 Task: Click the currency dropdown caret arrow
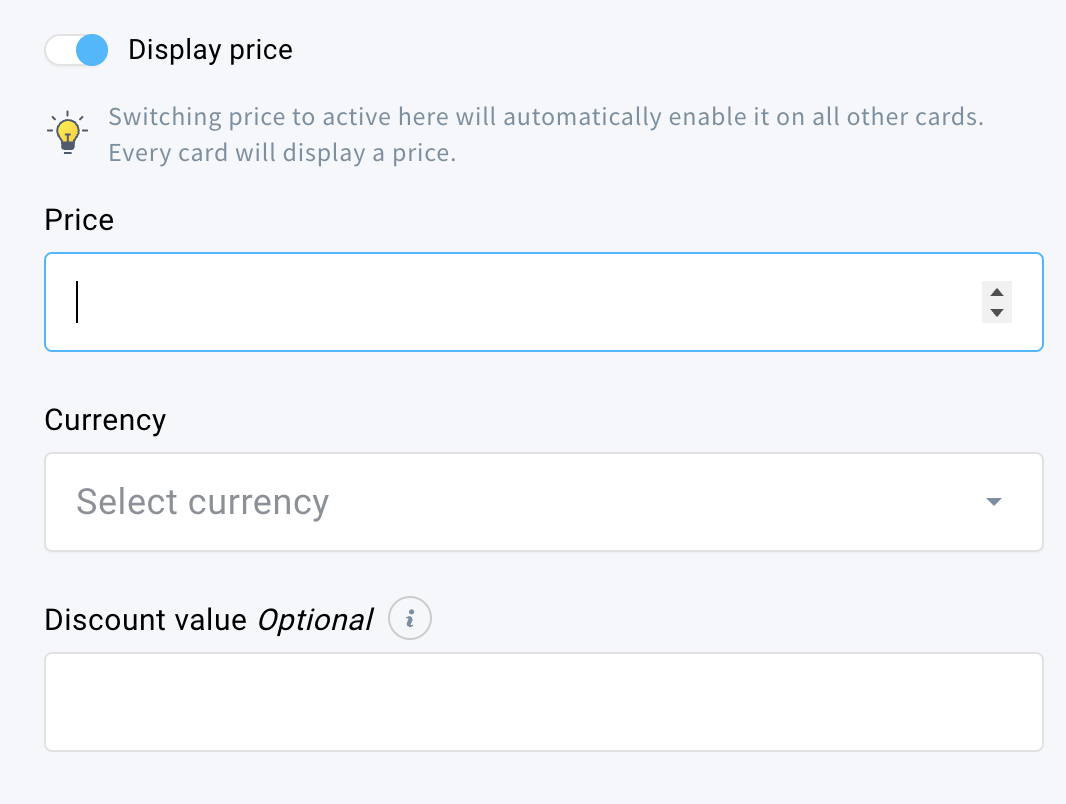coord(993,502)
